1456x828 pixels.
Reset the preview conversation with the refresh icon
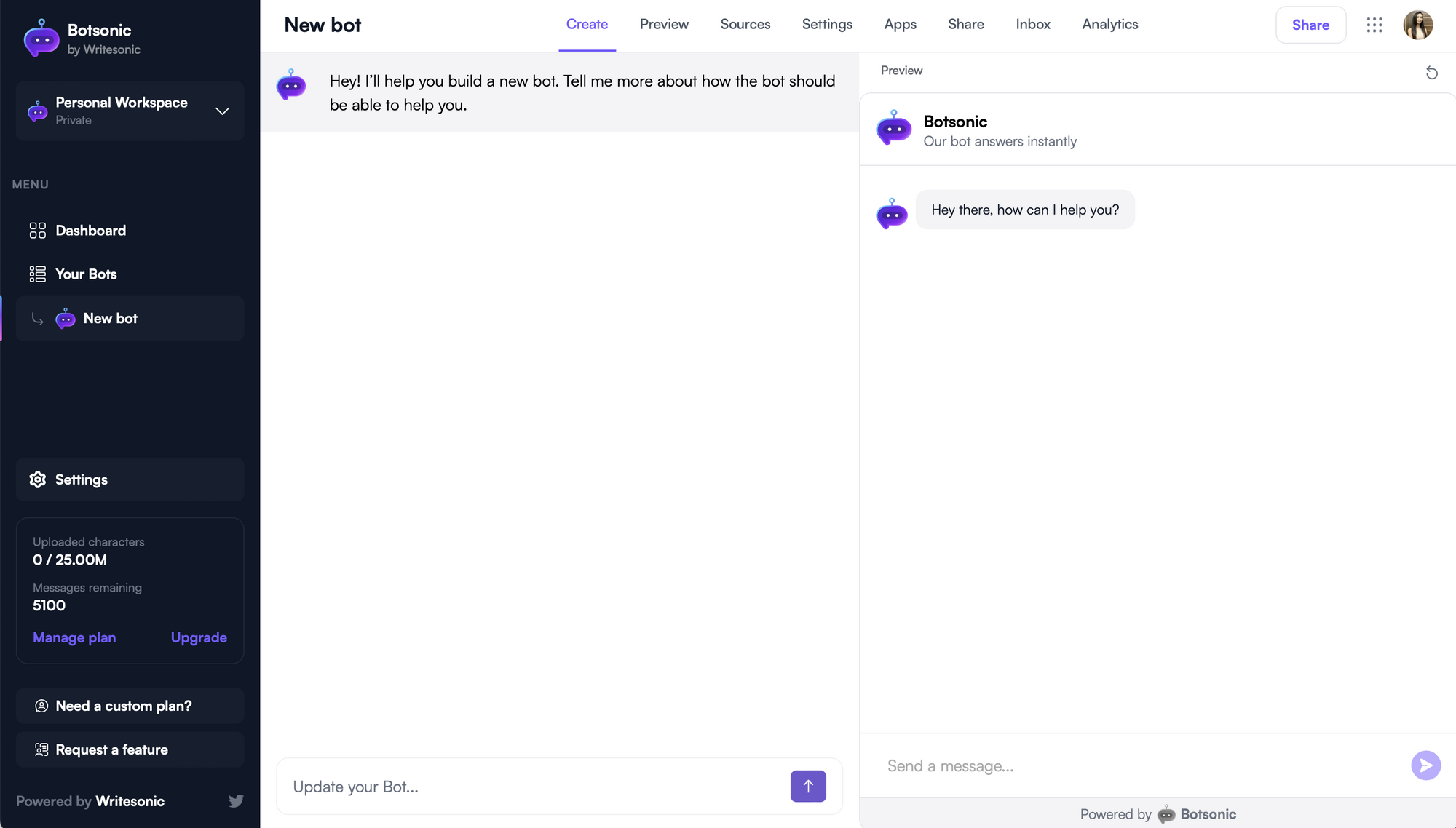(x=1432, y=73)
